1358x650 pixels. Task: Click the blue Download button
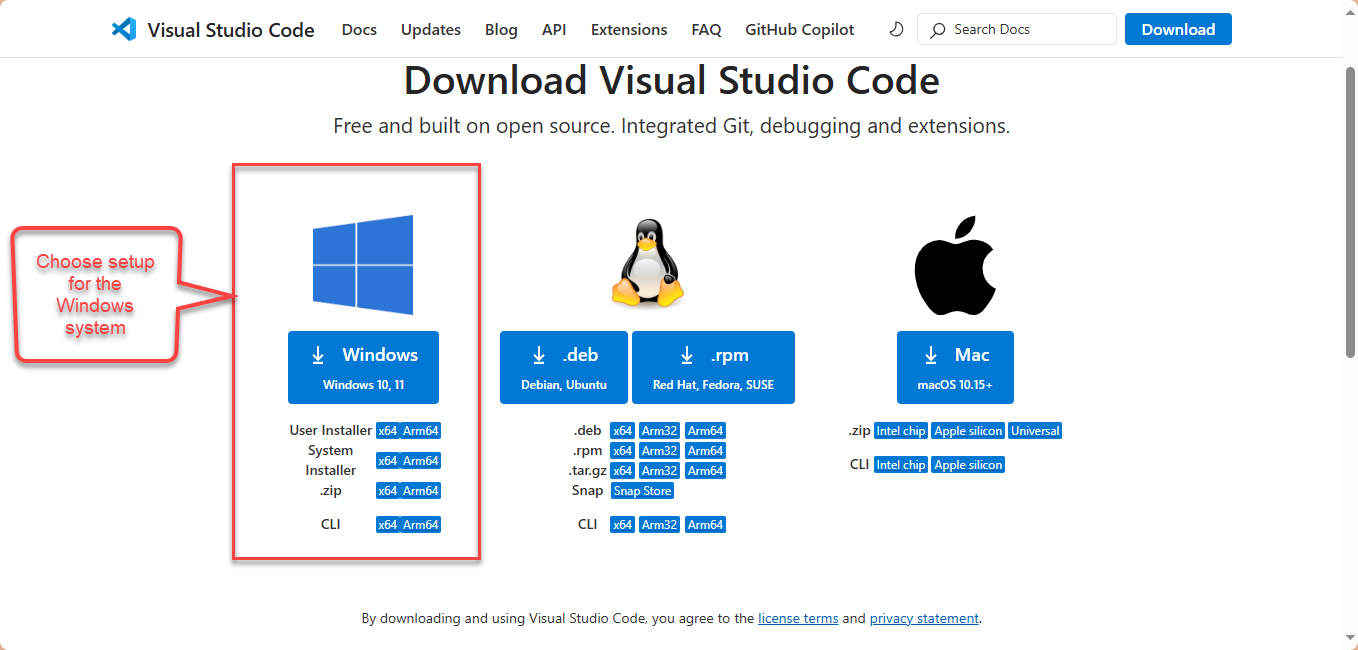(x=1178, y=29)
